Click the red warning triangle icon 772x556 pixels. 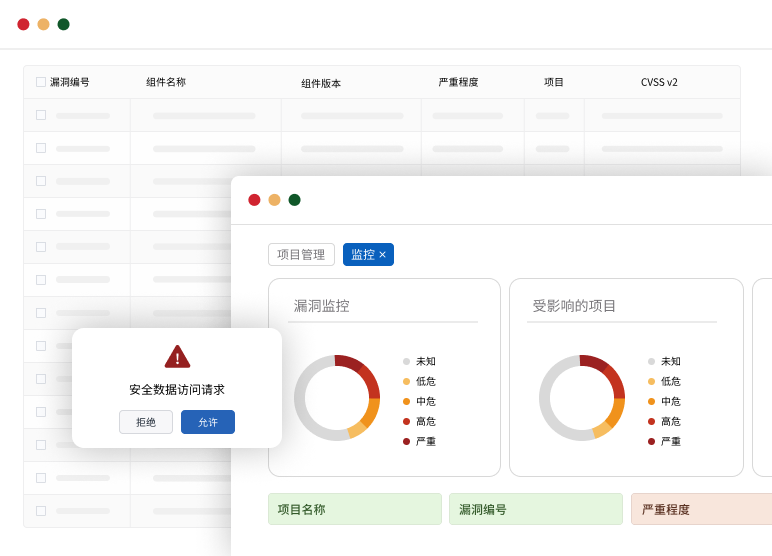(x=177, y=357)
